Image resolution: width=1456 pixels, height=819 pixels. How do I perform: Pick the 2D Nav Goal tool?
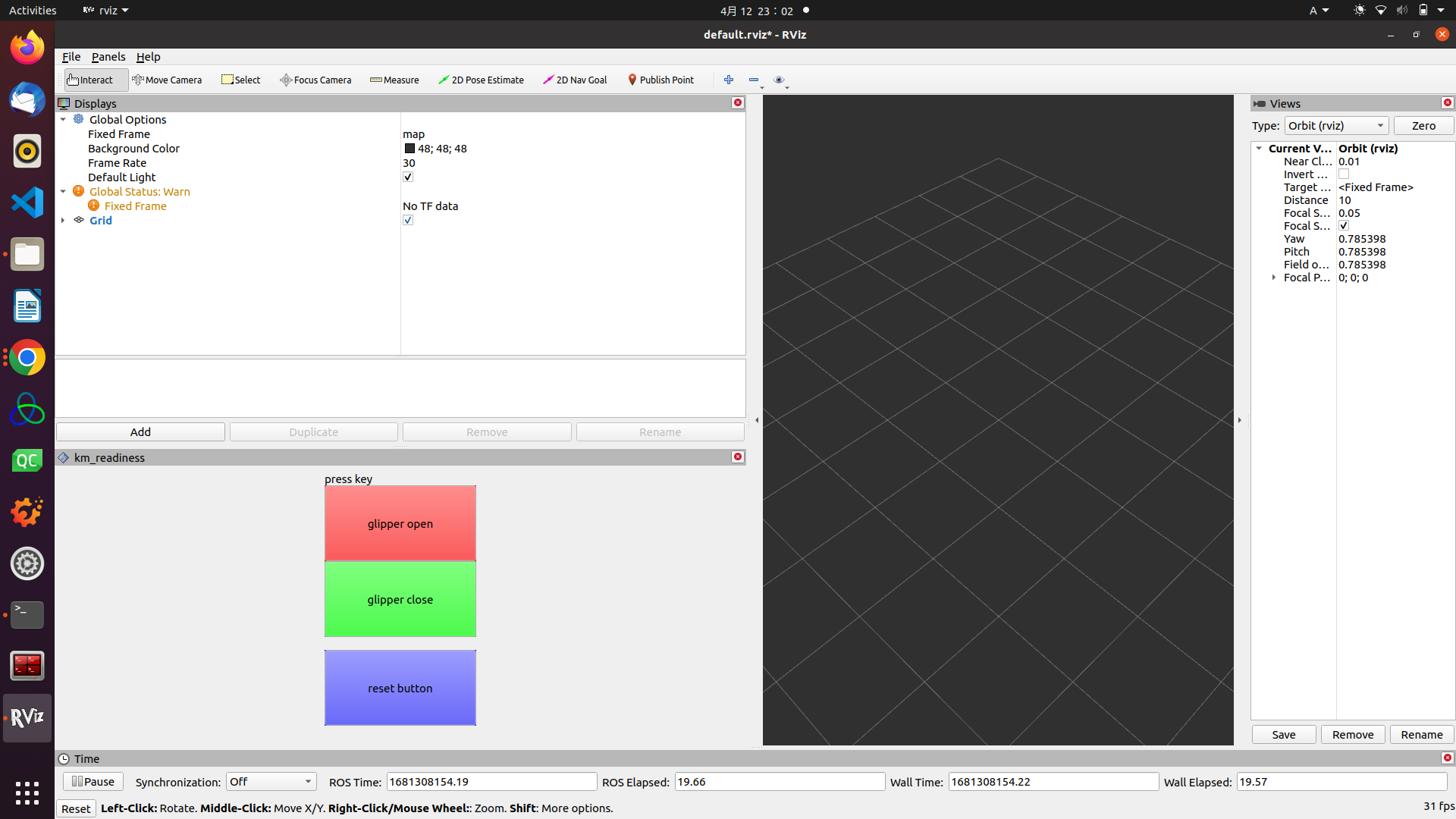click(x=575, y=80)
